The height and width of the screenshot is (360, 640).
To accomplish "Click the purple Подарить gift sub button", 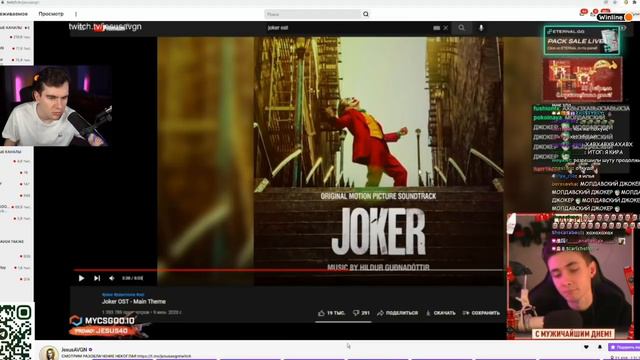I will (624, 347).
